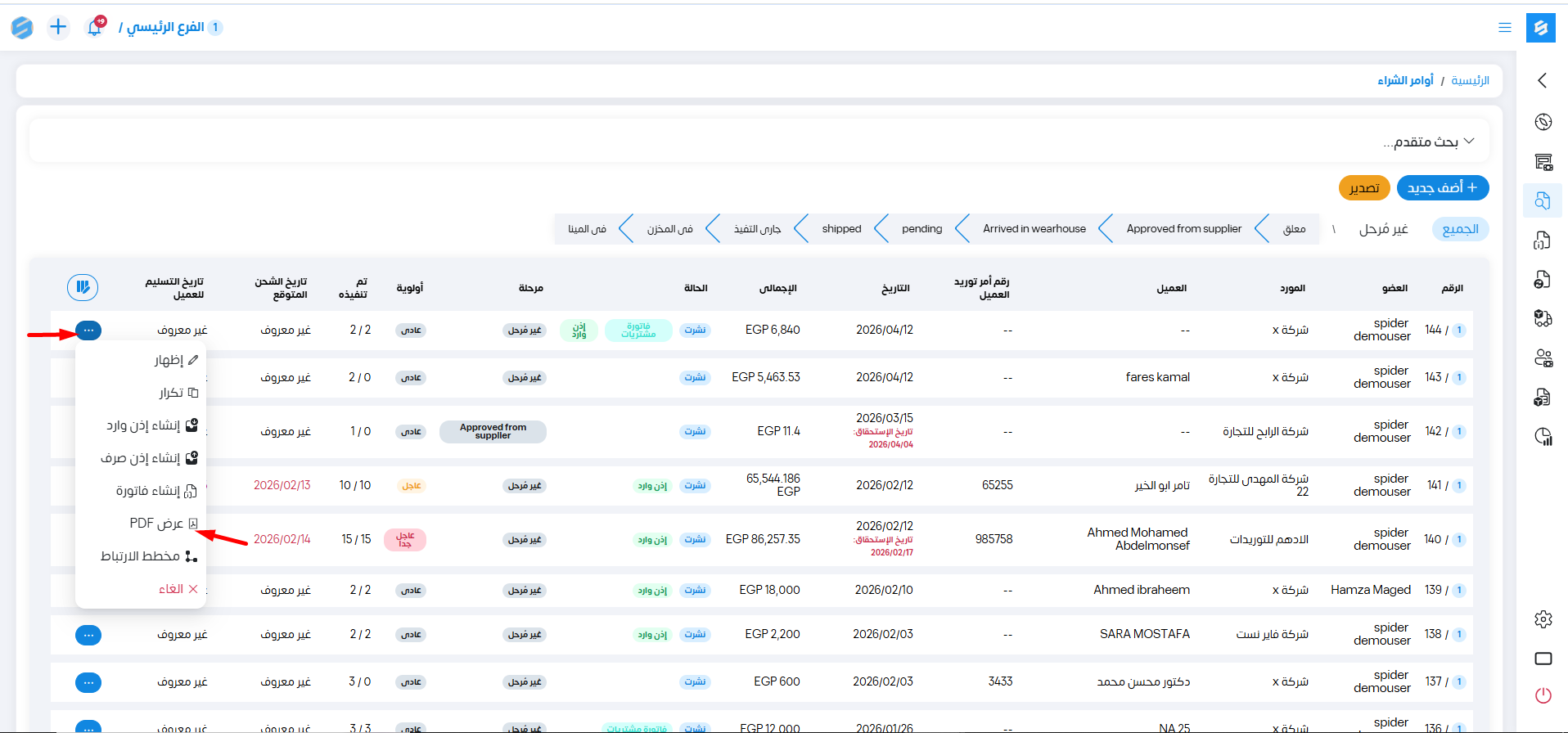1568x733 pixels.
Task: Select the duplicate order menu option
Action: (x=178, y=393)
